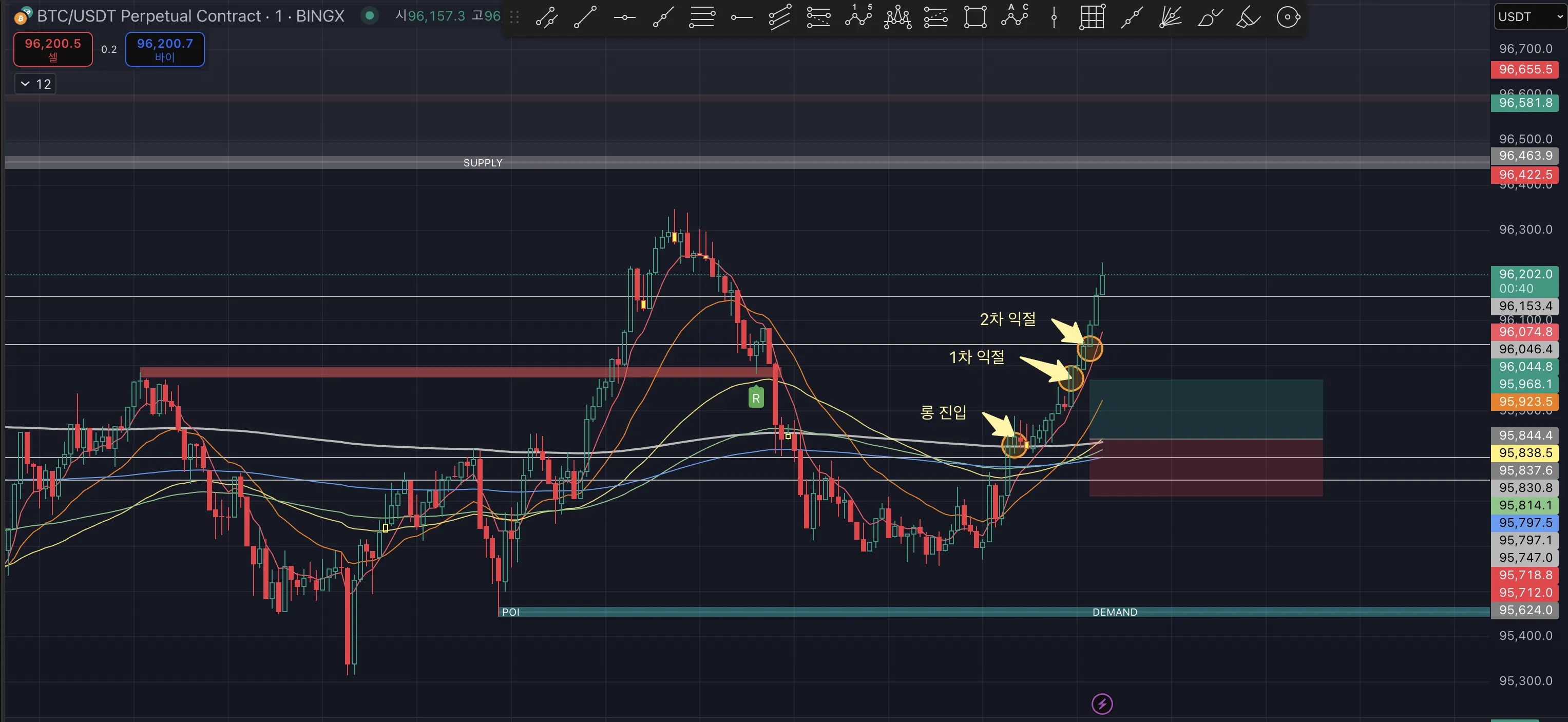This screenshot has height=722, width=1568.
Task: Click the gray 95,844.4 price label
Action: (x=1524, y=435)
